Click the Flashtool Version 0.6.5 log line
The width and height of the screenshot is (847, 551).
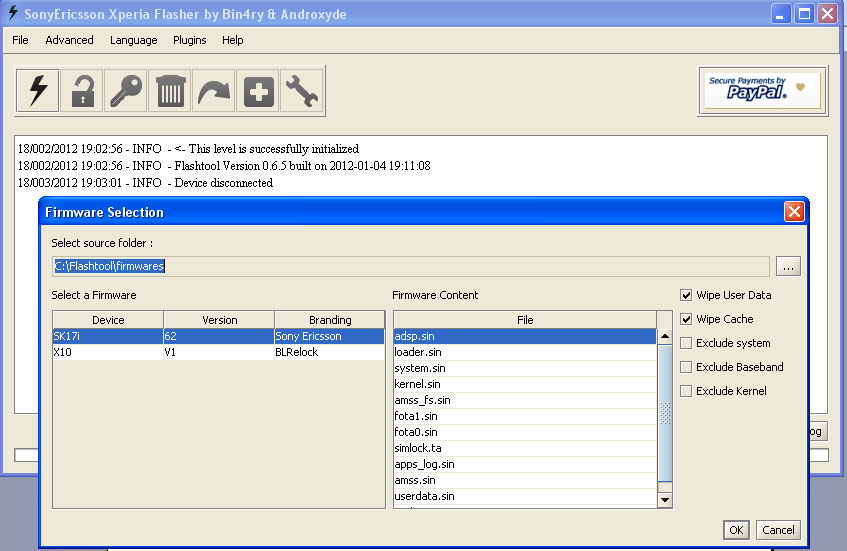pyautogui.click(x=224, y=166)
